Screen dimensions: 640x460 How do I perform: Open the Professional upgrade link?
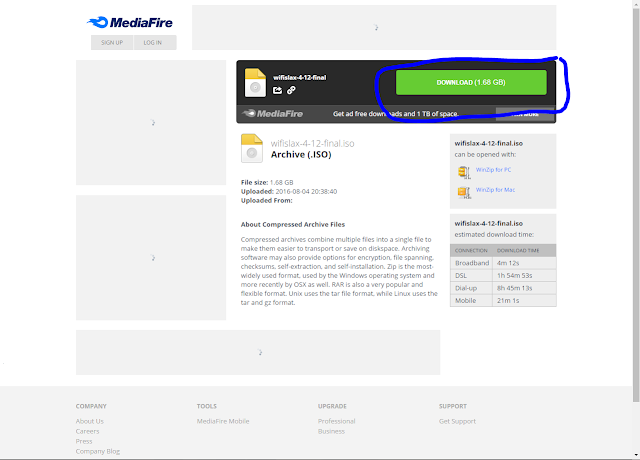[x=336, y=421]
